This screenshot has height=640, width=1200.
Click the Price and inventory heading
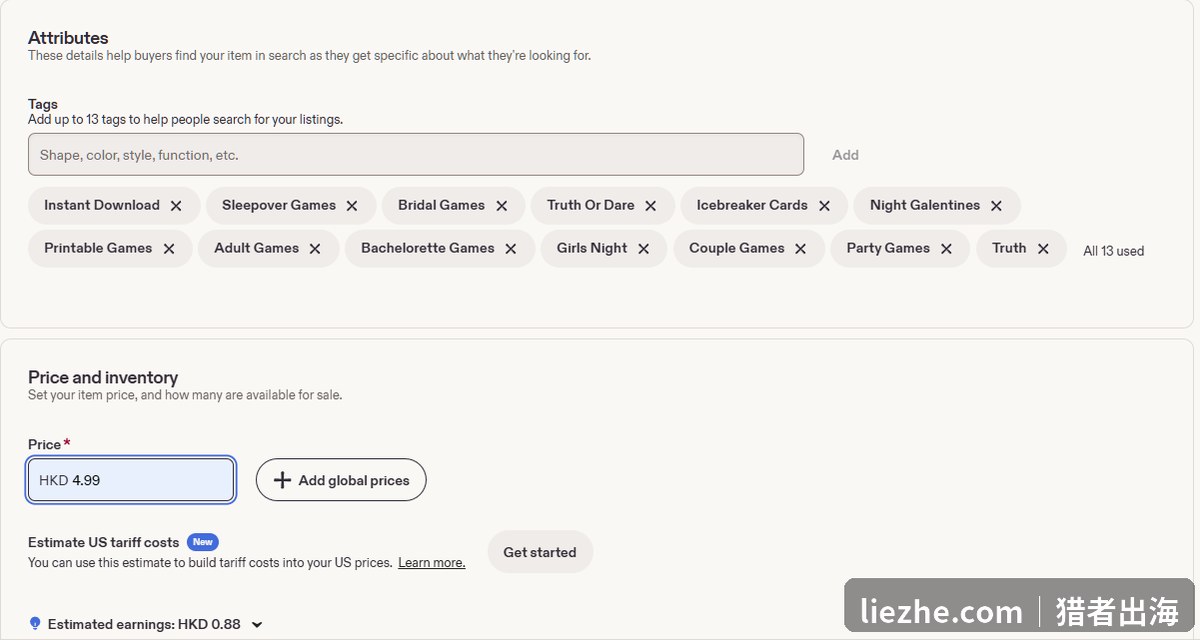pyautogui.click(x=103, y=377)
